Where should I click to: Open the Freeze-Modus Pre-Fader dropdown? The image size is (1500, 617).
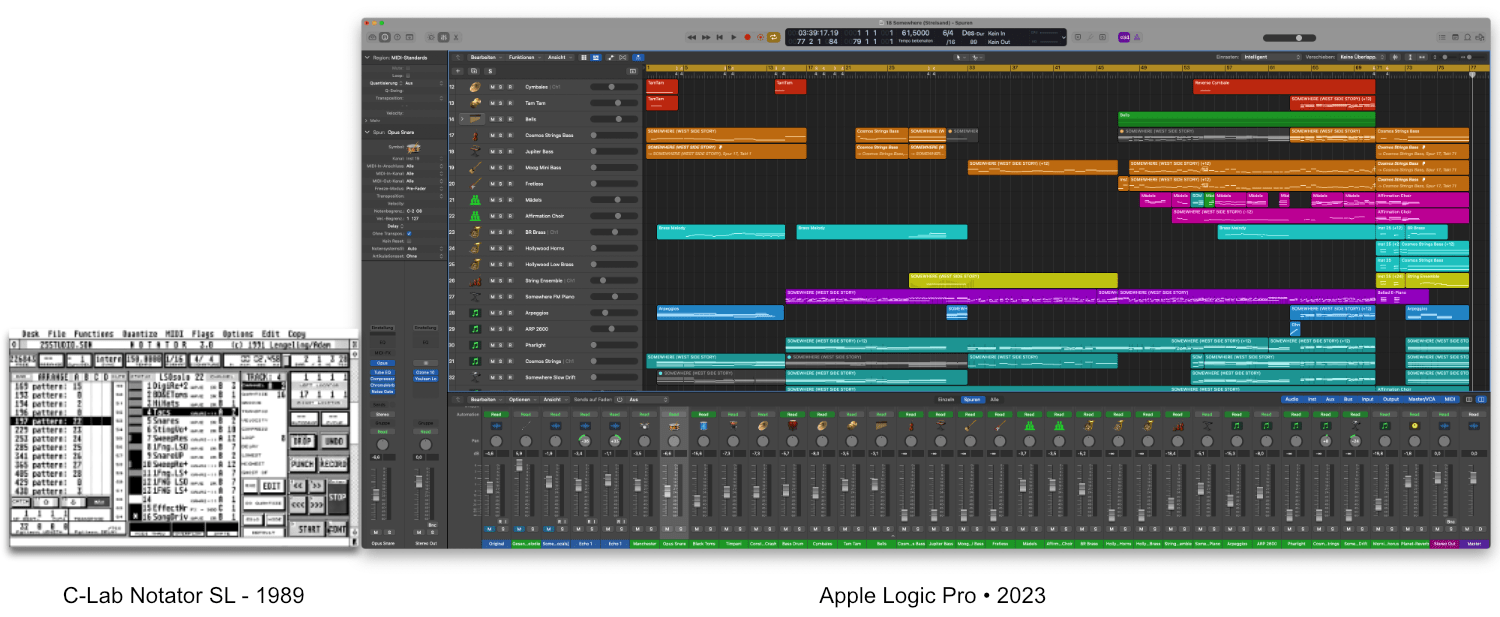tap(423, 188)
